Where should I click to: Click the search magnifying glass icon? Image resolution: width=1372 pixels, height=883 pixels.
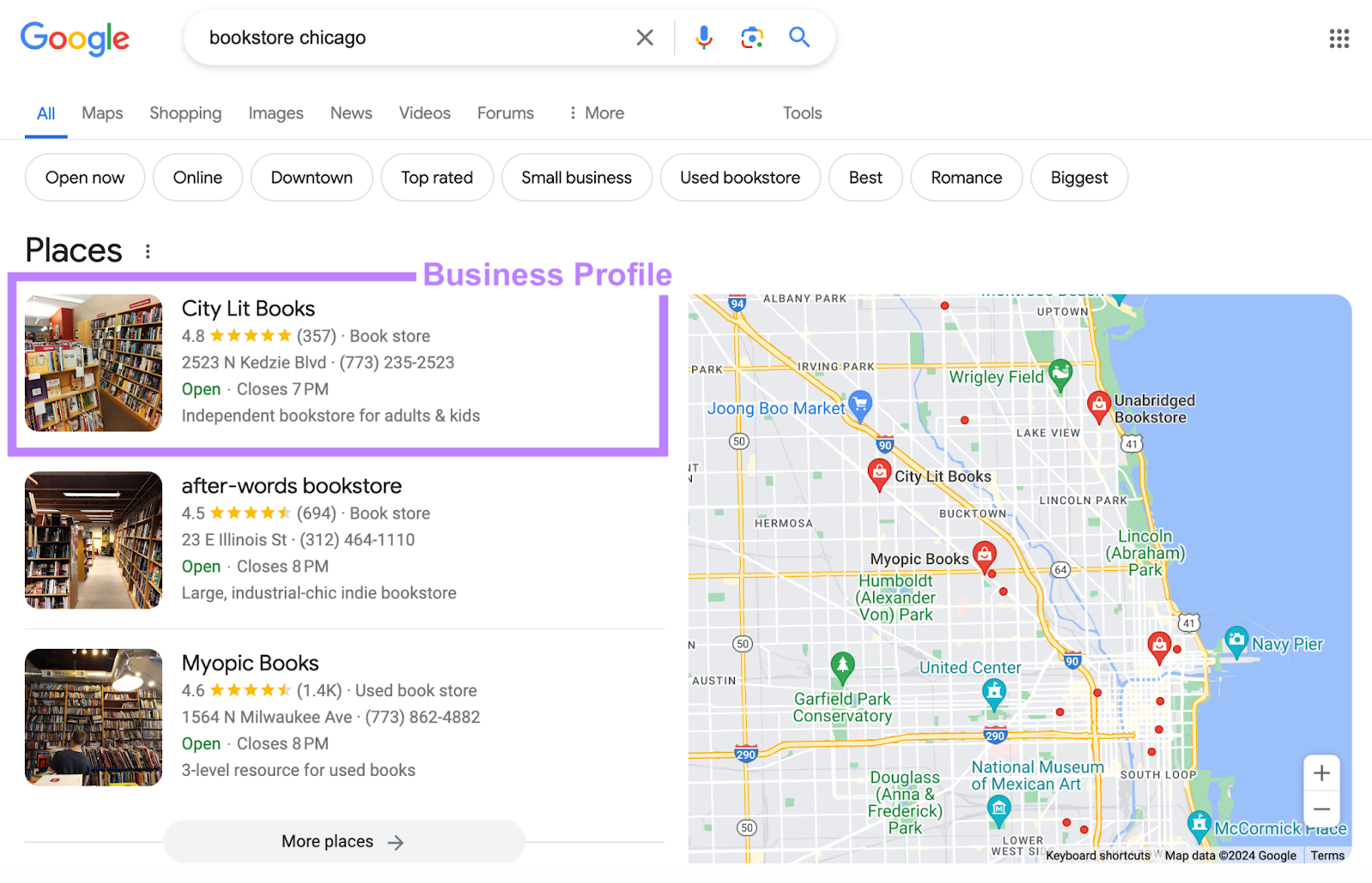(x=798, y=37)
